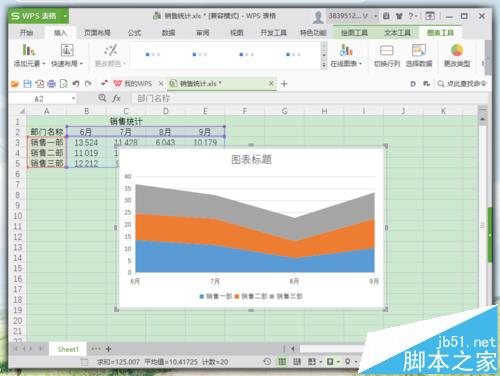Screen dimensions: 500x376
Task: Click the undo arrow icon
Action: point(76,84)
